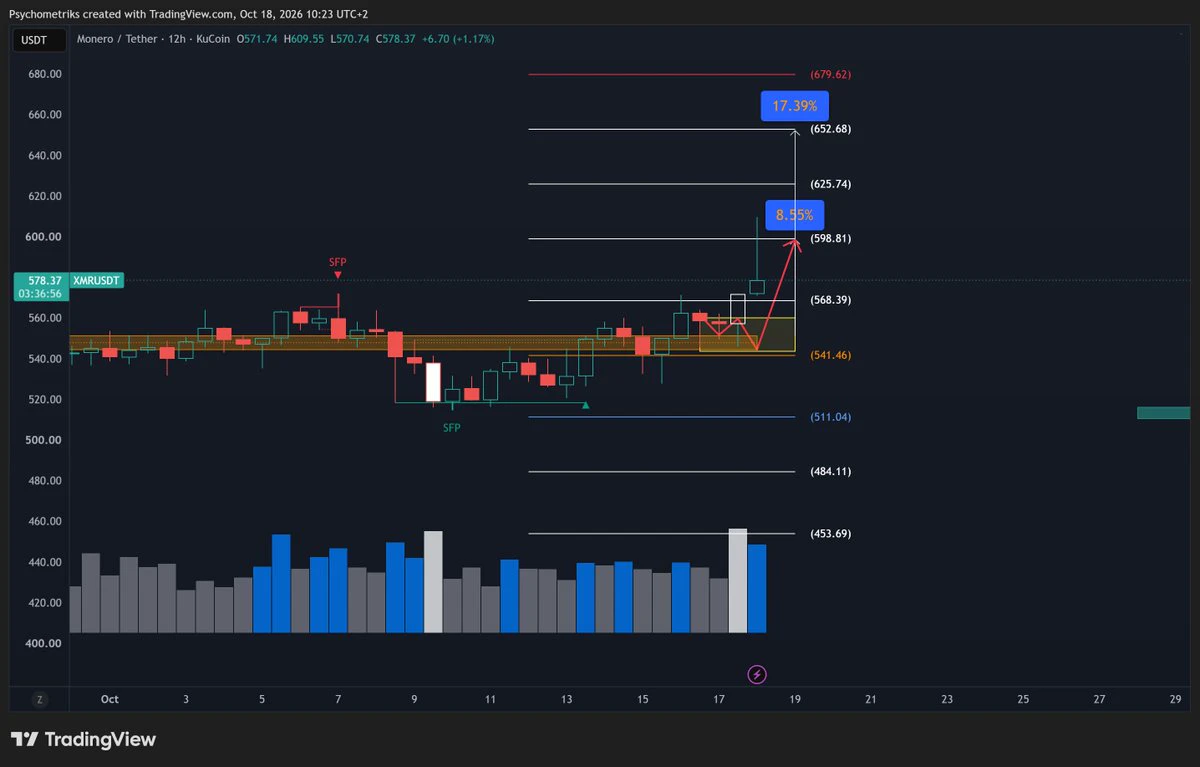
Task: Select the (453.69) level label
Action: 830,533
